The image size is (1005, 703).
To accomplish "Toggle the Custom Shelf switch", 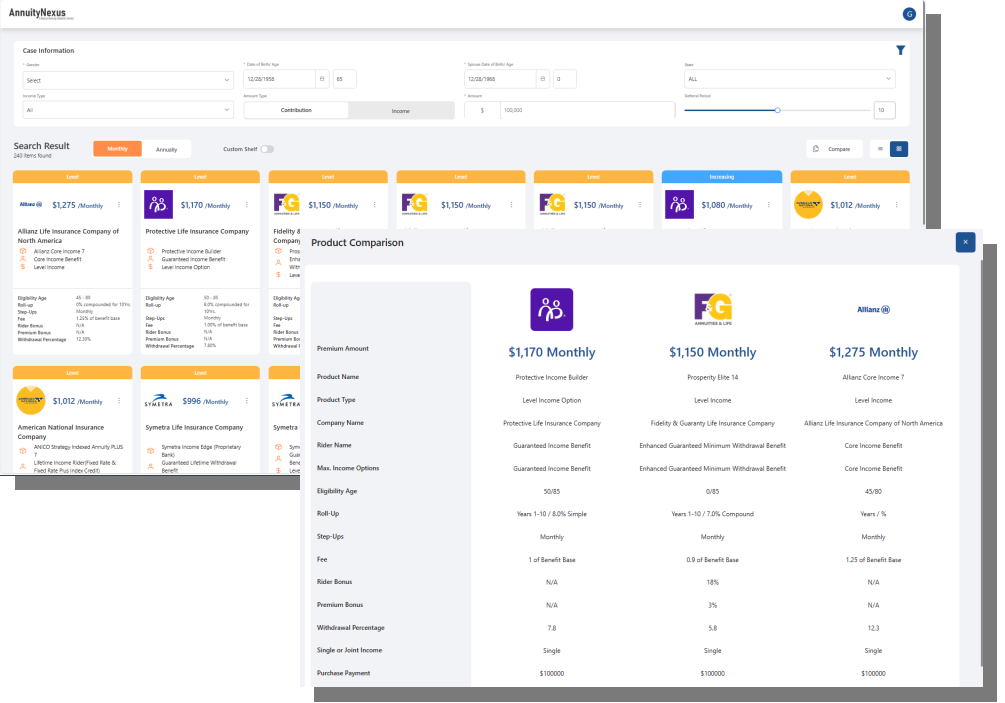I will click(x=267, y=149).
